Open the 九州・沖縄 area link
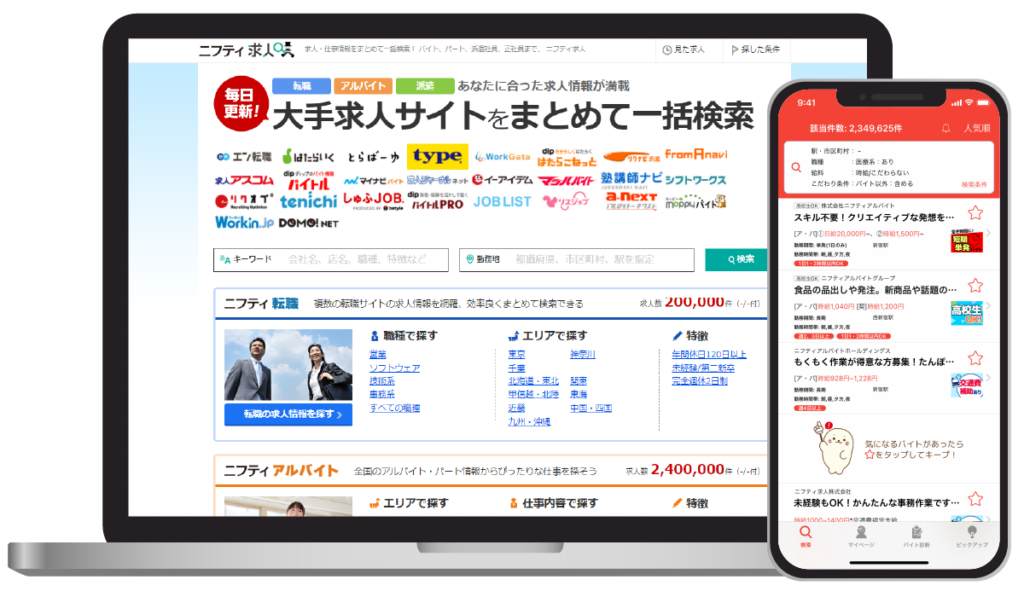The image size is (1024, 597). (x=529, y=422)
